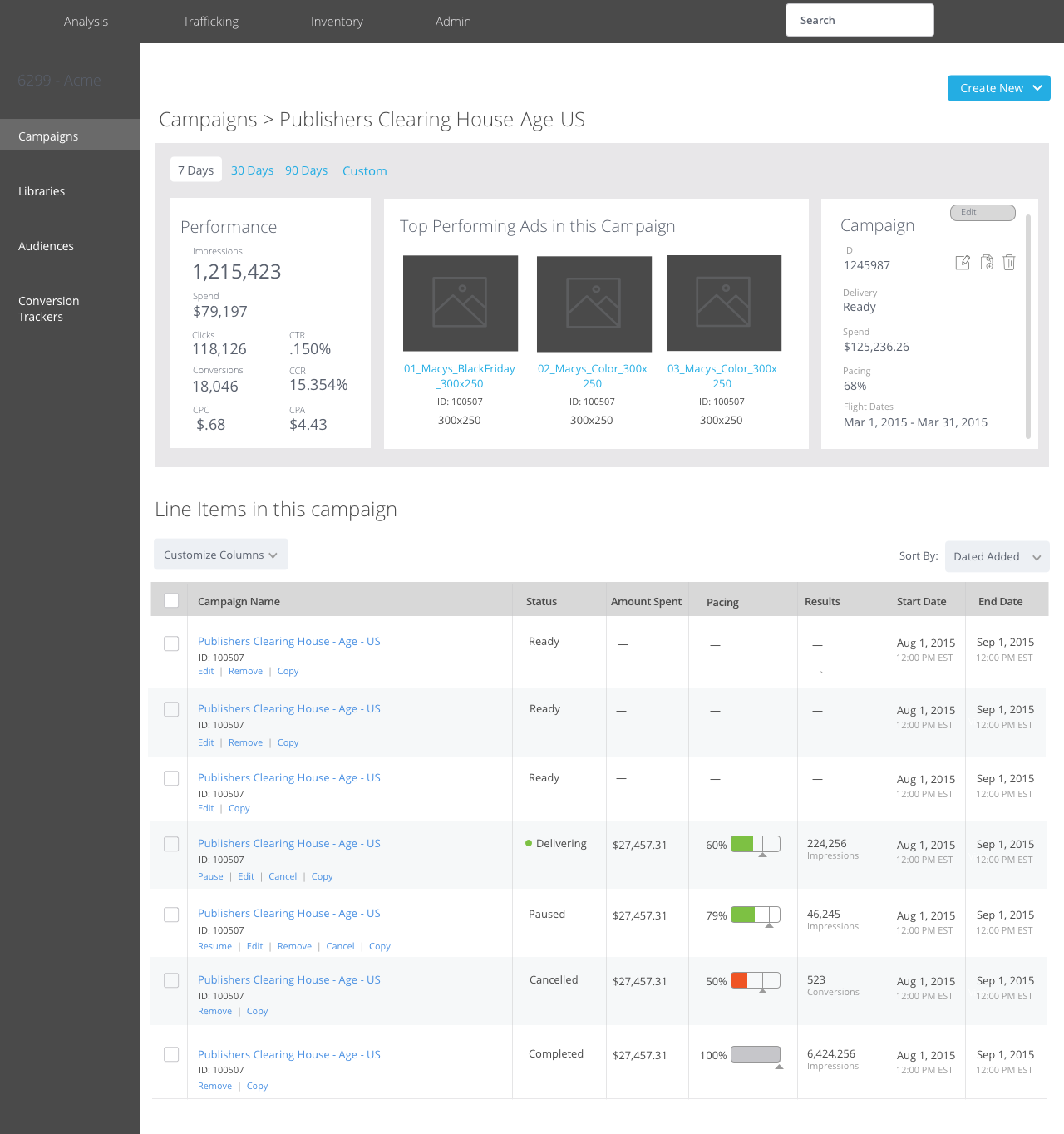Check the second Ready line item checkbox

[x=171, y=709]
